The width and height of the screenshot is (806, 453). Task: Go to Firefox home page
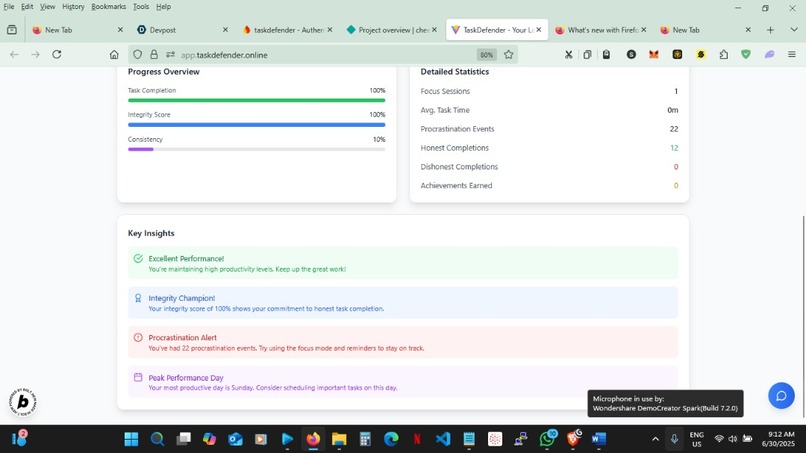(114, 55)
